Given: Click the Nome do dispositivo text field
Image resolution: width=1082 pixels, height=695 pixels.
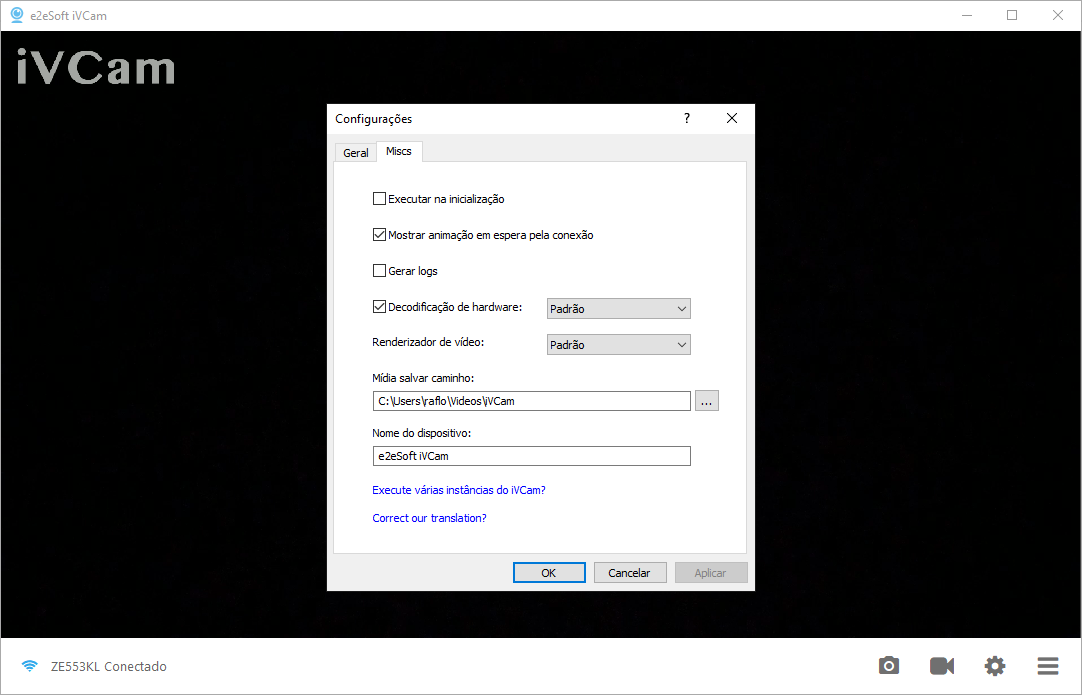Looking at the screenshot, I should coord(531,456).
